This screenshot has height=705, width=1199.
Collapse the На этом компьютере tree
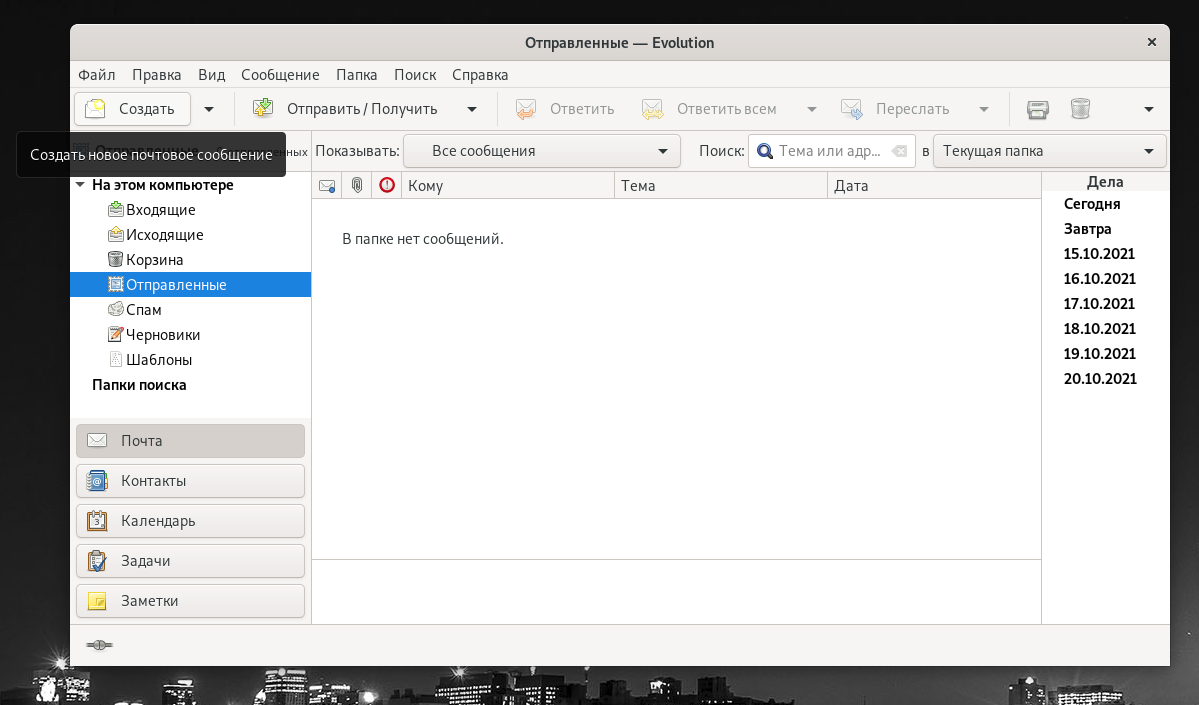pos(80,185)
